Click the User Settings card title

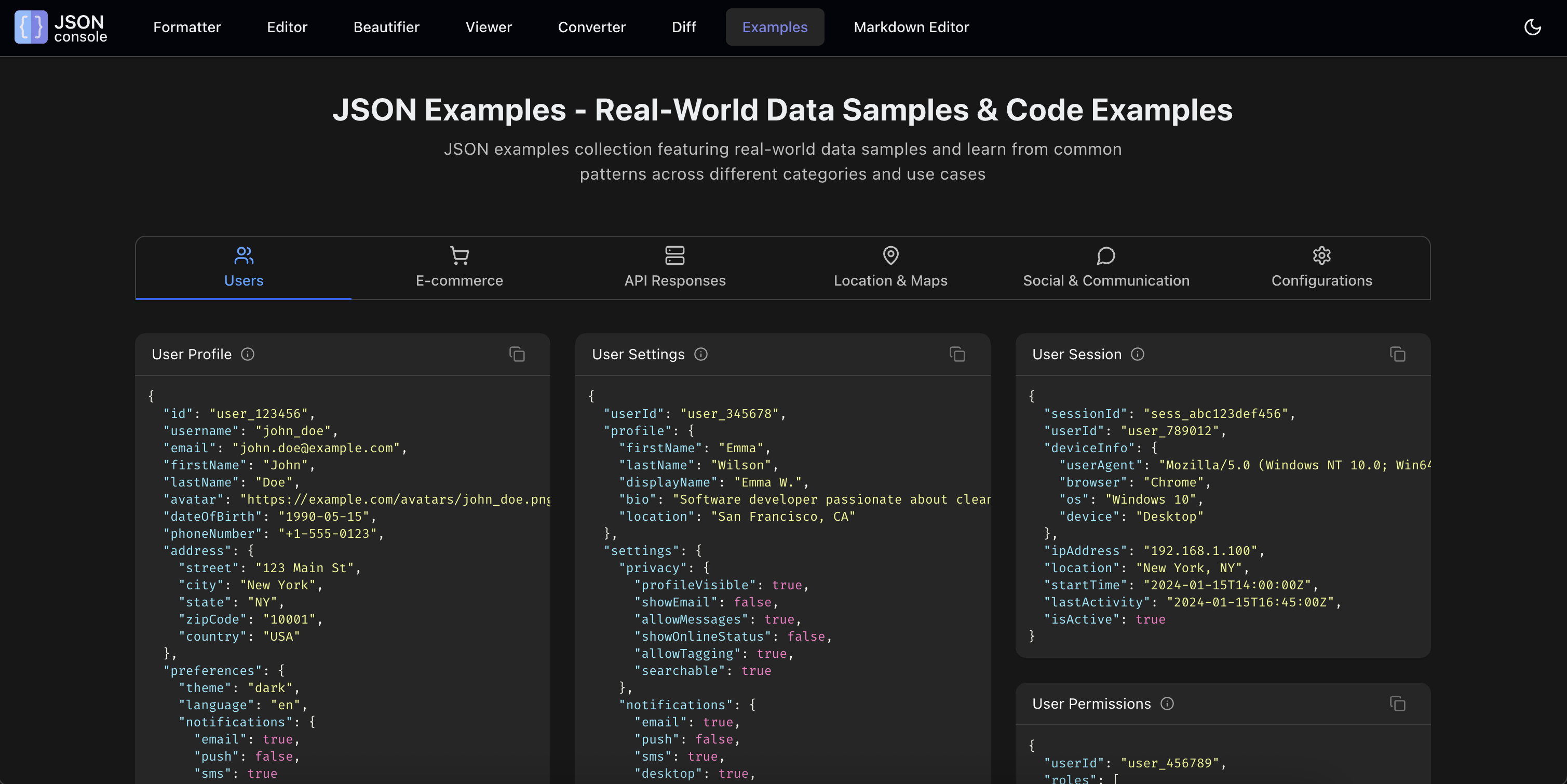[638, 354]
